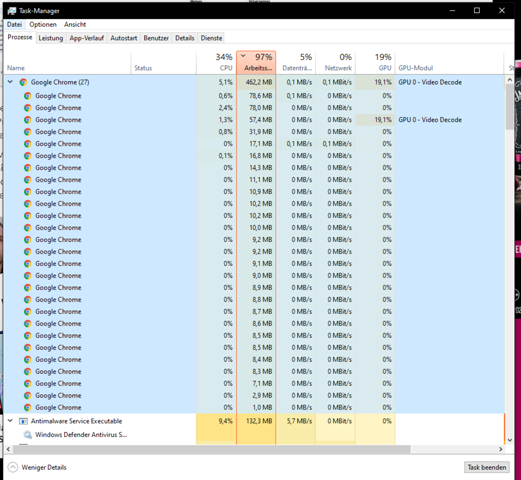Open the Ansicht menu
The height and width of the screenshot is (480, 521).
point(75,24)
